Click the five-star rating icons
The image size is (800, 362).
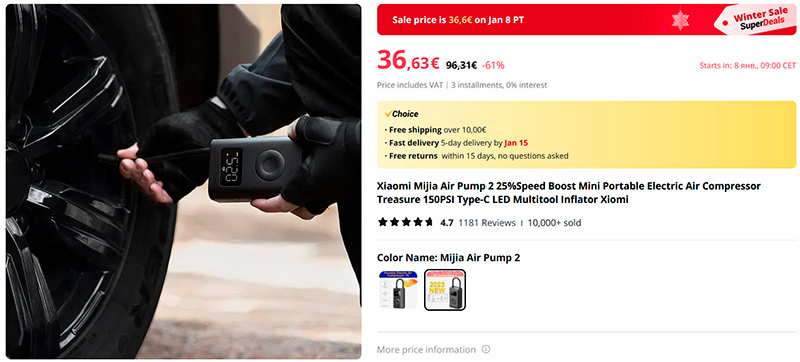point(406,223)
